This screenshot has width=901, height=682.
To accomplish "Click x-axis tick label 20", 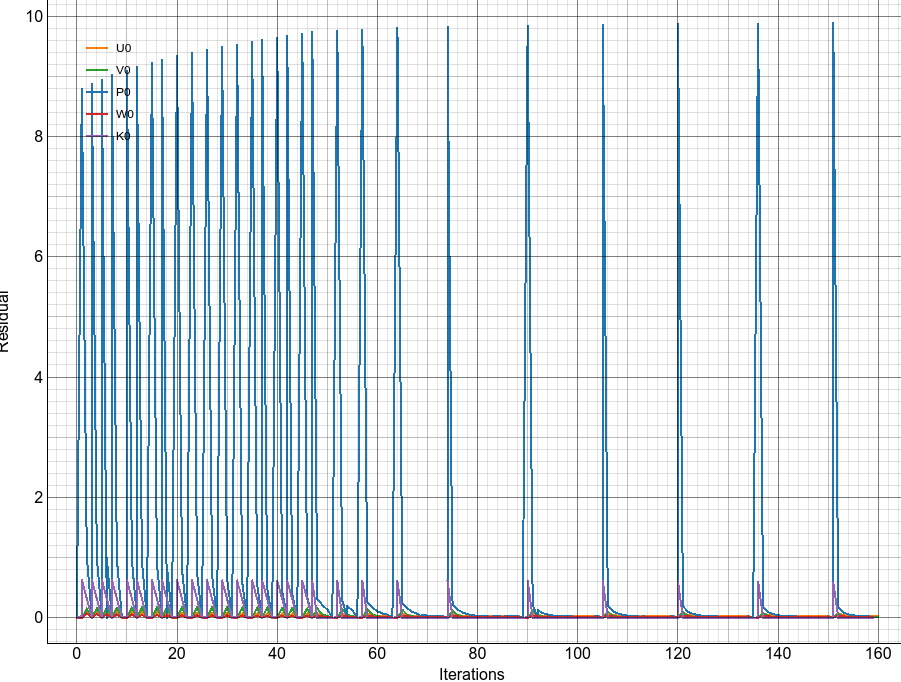I will click(x=177, y=653).
